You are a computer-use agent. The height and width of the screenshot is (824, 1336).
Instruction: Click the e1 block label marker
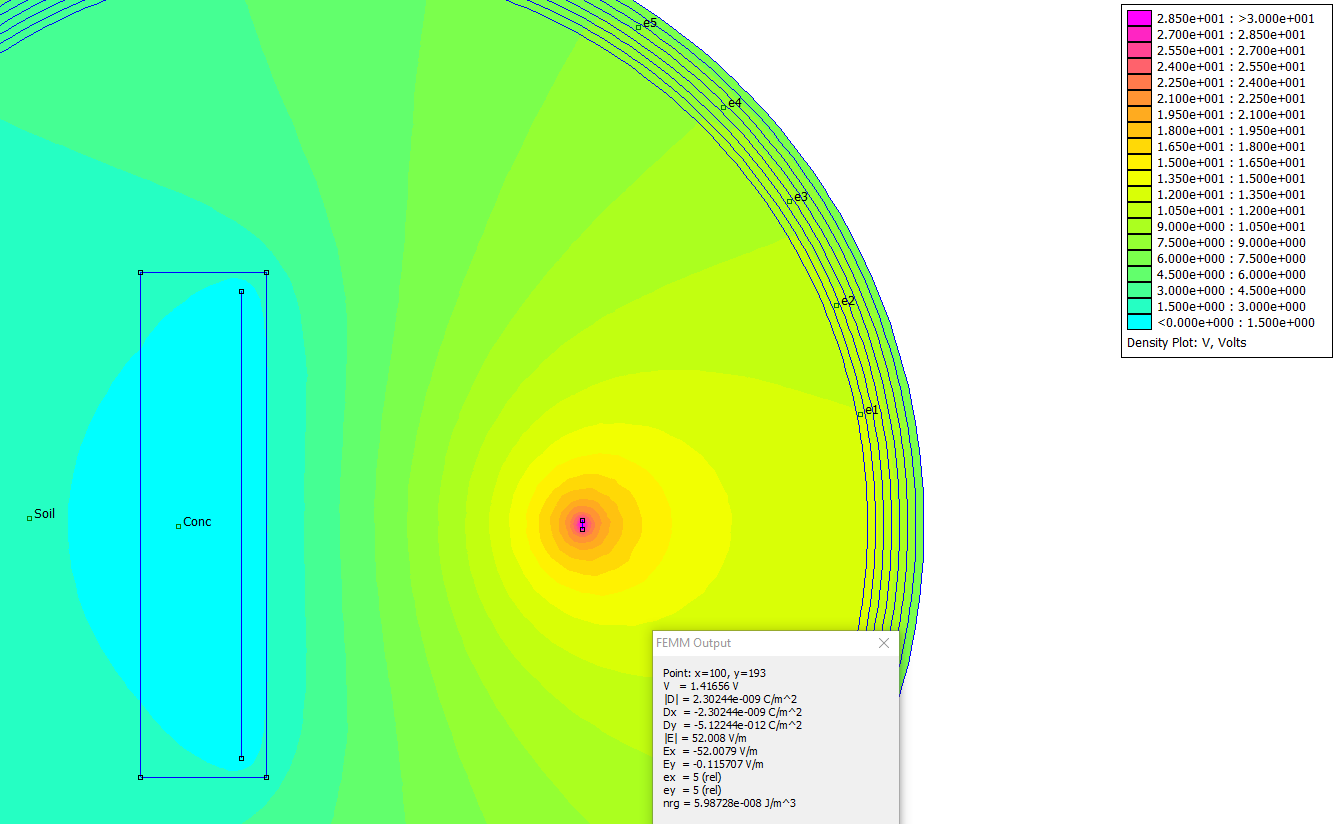coord(859,414)
